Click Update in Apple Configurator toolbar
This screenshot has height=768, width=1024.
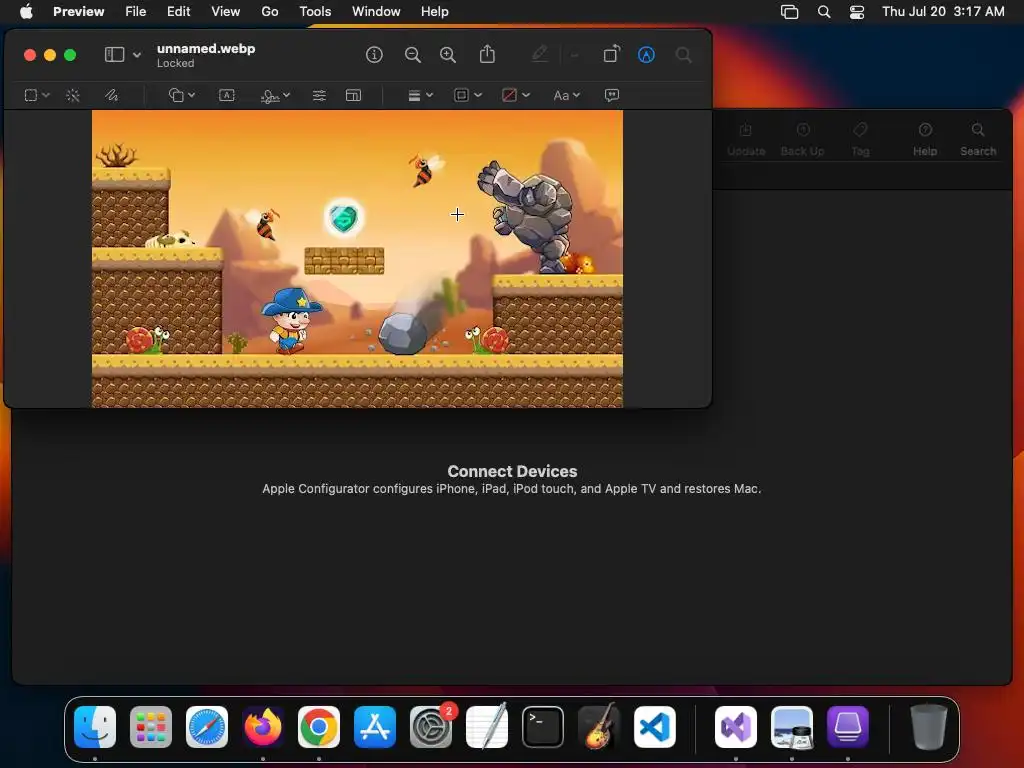[x=746, y=140]
